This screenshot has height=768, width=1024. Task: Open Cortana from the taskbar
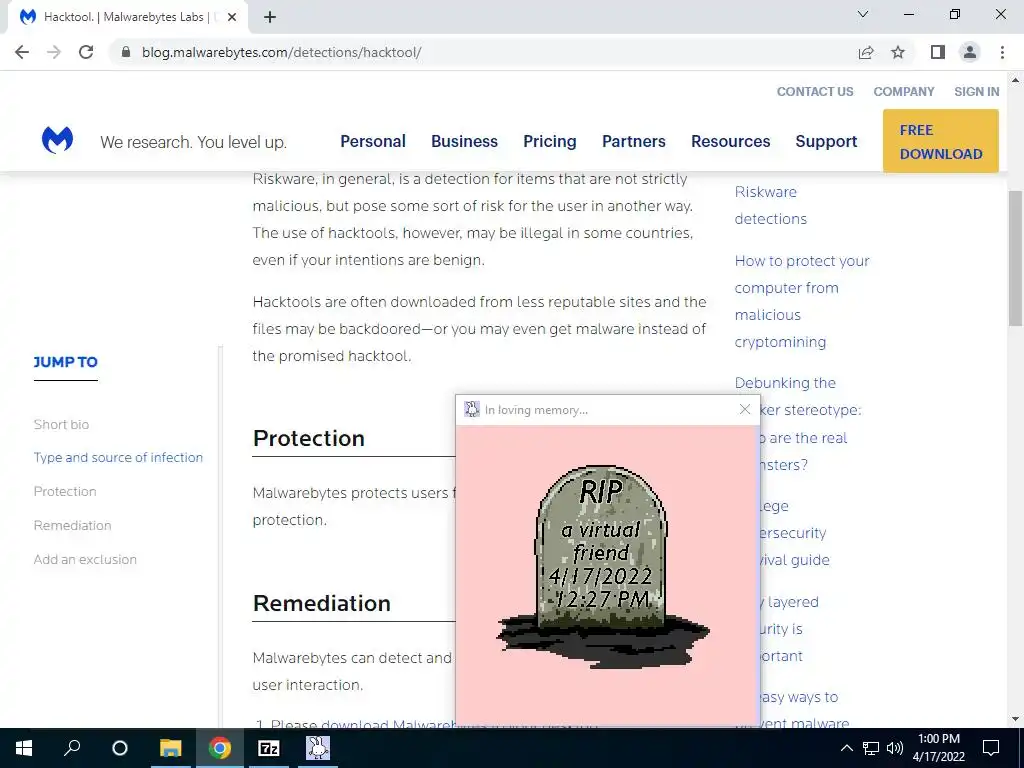(x=120, y=748)
